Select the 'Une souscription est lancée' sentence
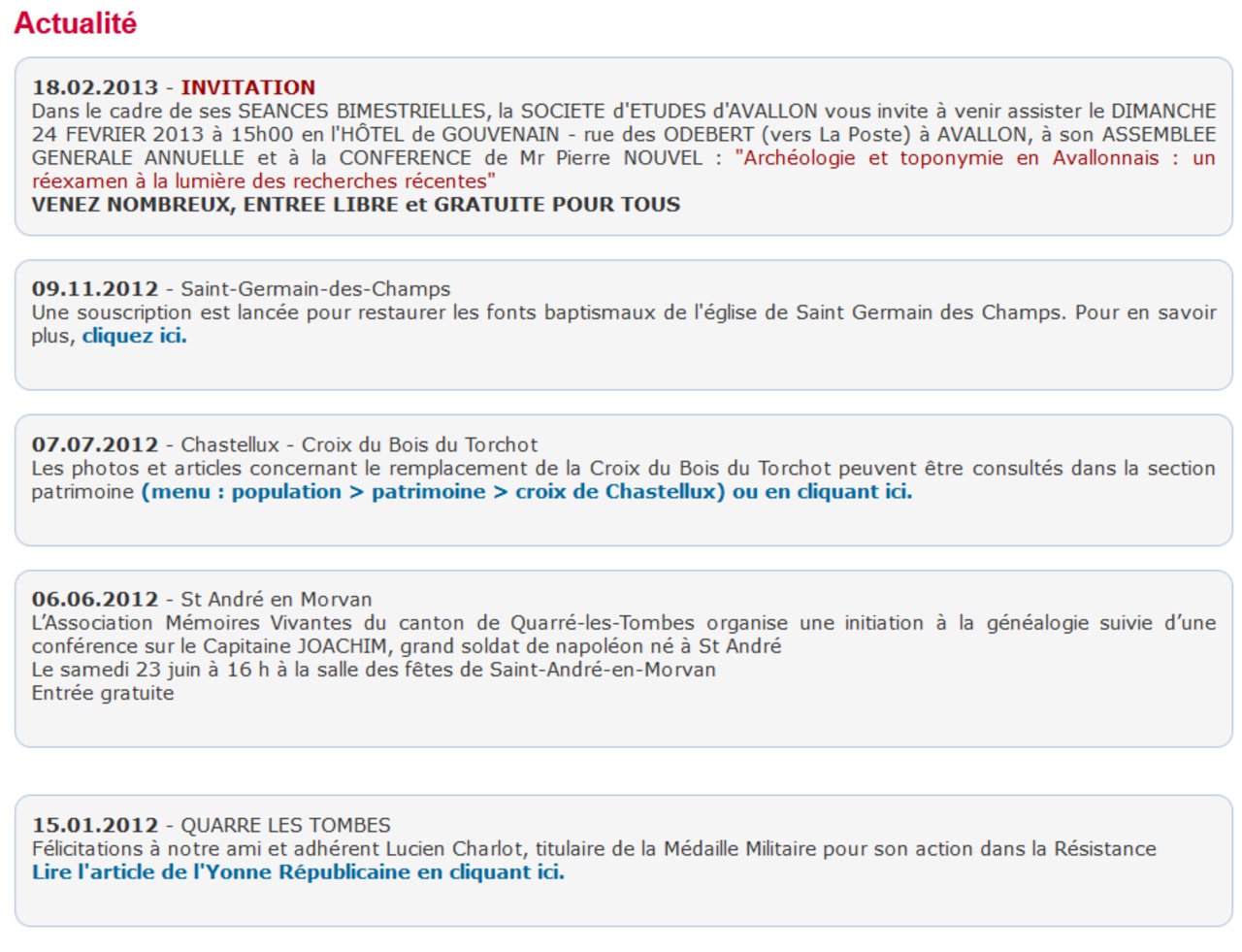The width and height of the screenshot is (1242, 952). pyautogui.click(x=623, y=324)
